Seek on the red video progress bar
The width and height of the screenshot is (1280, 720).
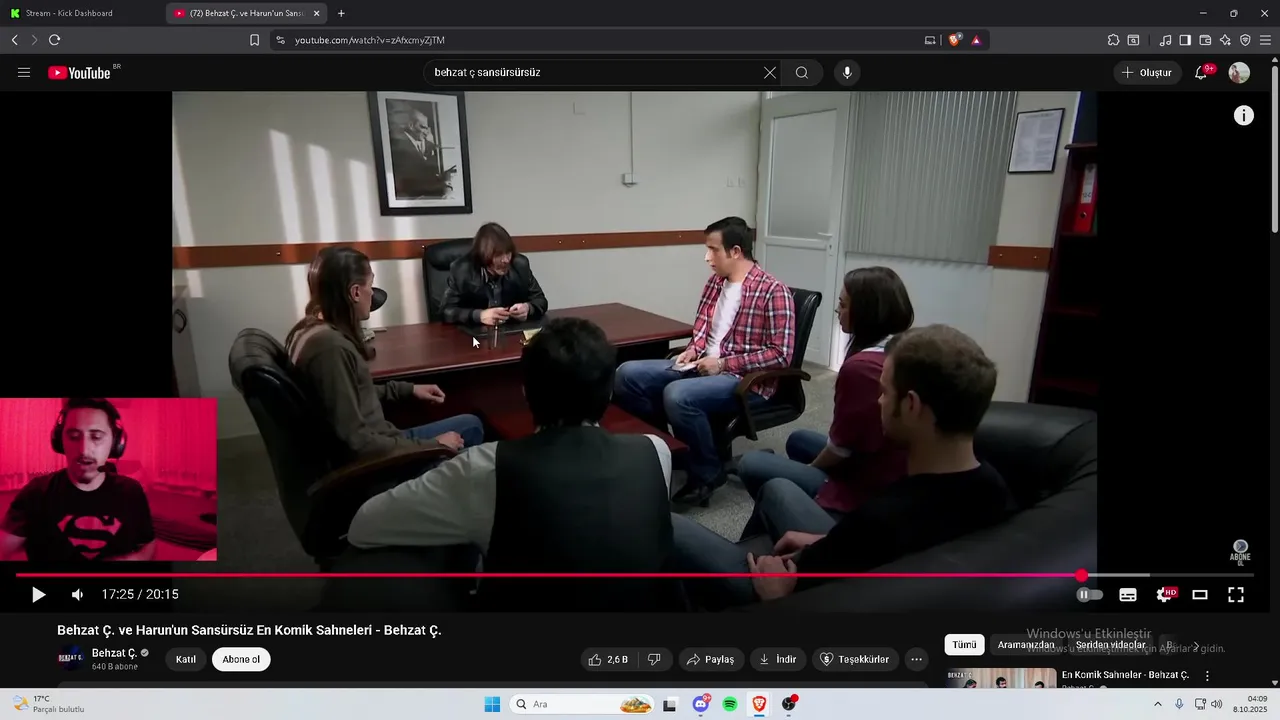pos(634,576)
